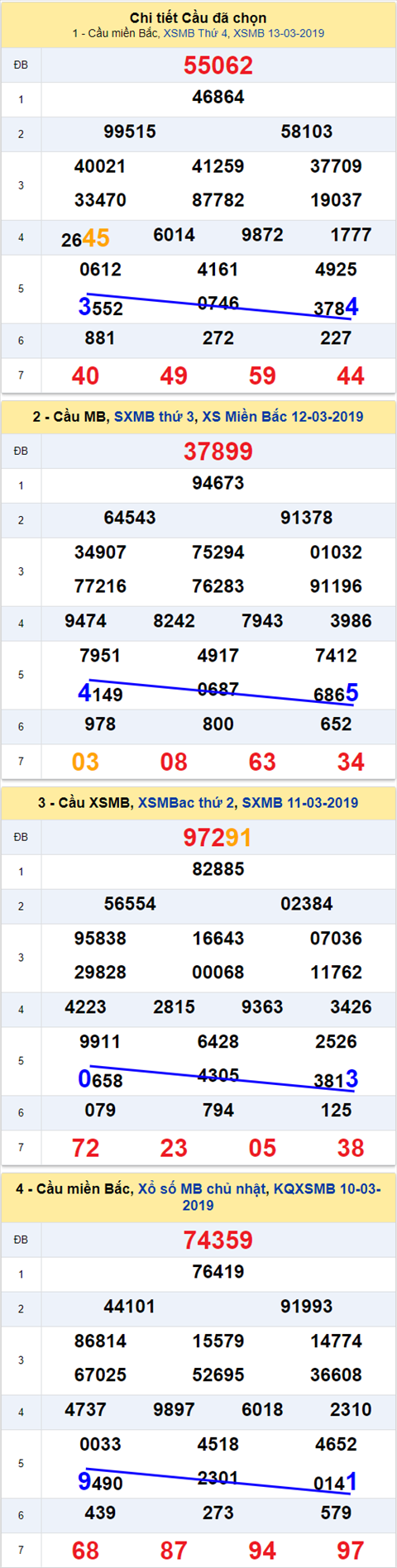Select third prize number 00068
This screenshot has height=1568, width=397.
click(218, 973)
